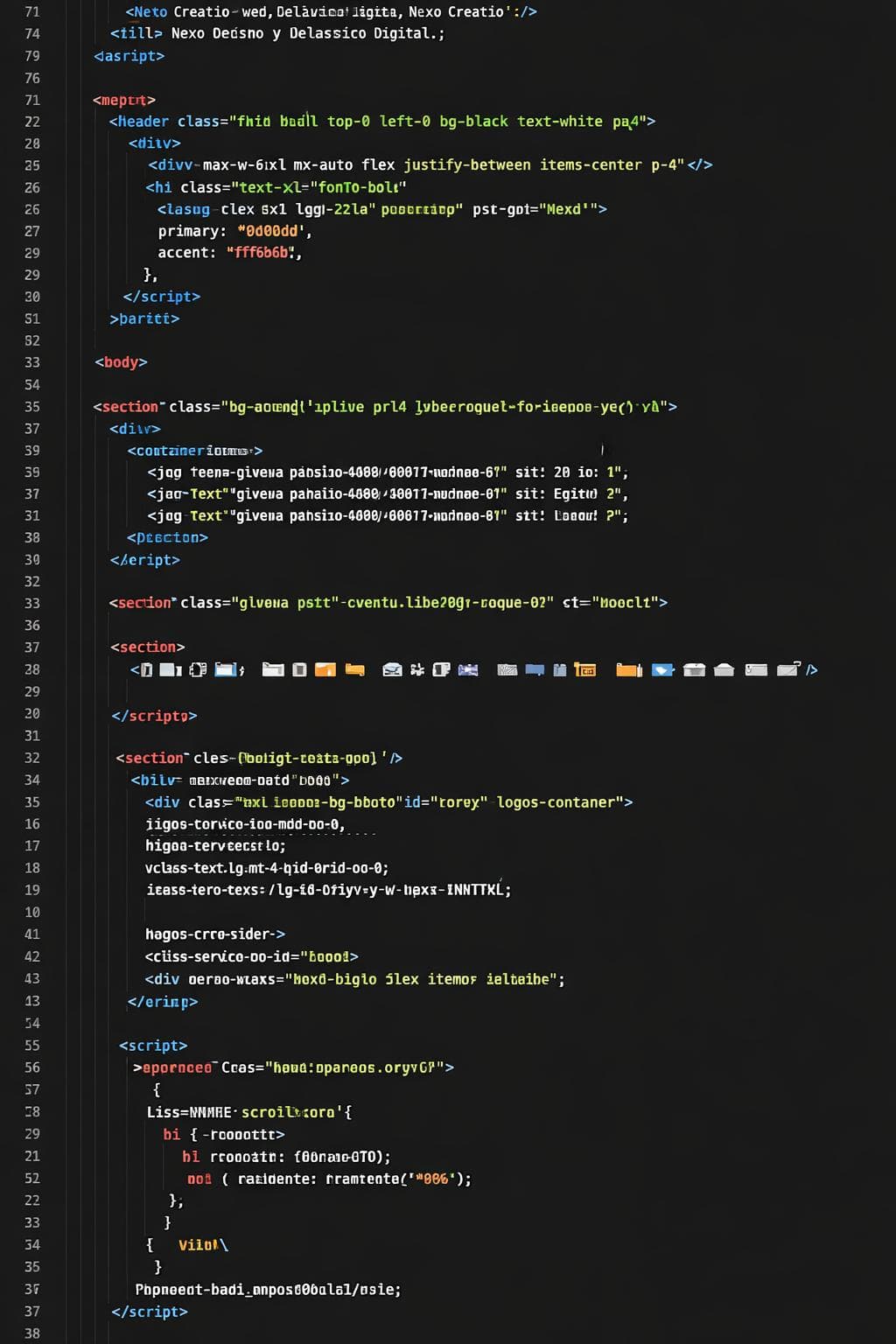Click the '<bilv=' line ending in 'b000">'
Viewport: 896px width, 1344px height.
tap(240, 780)
